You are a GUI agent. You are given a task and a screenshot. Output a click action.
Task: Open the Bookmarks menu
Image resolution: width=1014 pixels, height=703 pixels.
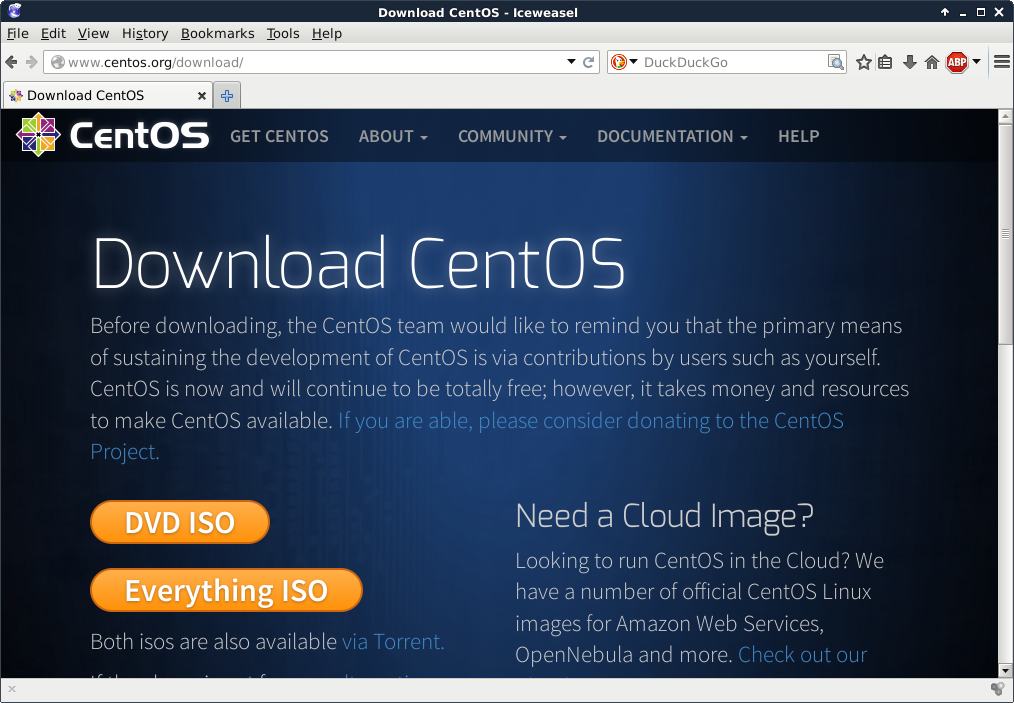217,34
